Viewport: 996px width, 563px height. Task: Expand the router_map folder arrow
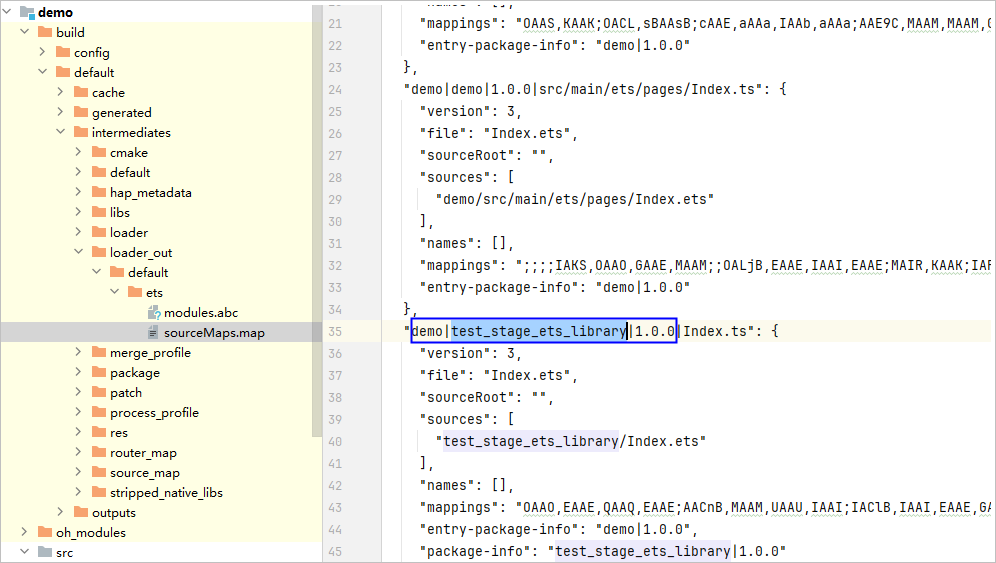[x=78, y=453]
